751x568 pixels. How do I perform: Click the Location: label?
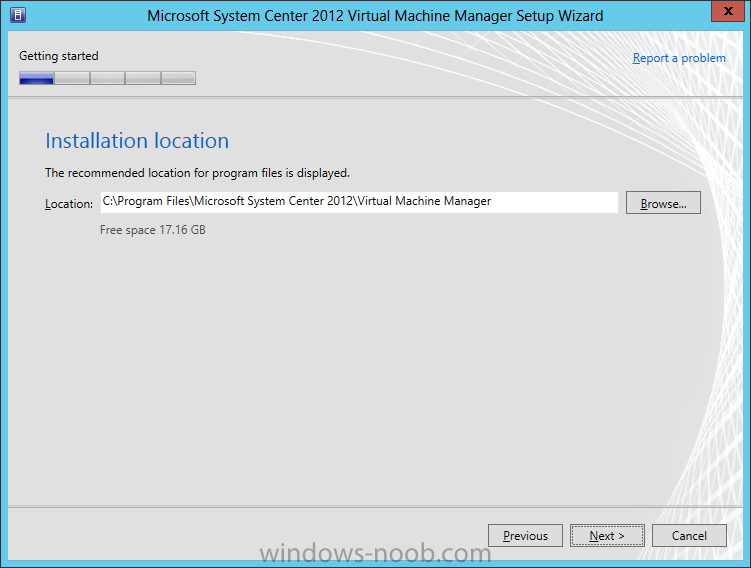(x=69, y=204)
